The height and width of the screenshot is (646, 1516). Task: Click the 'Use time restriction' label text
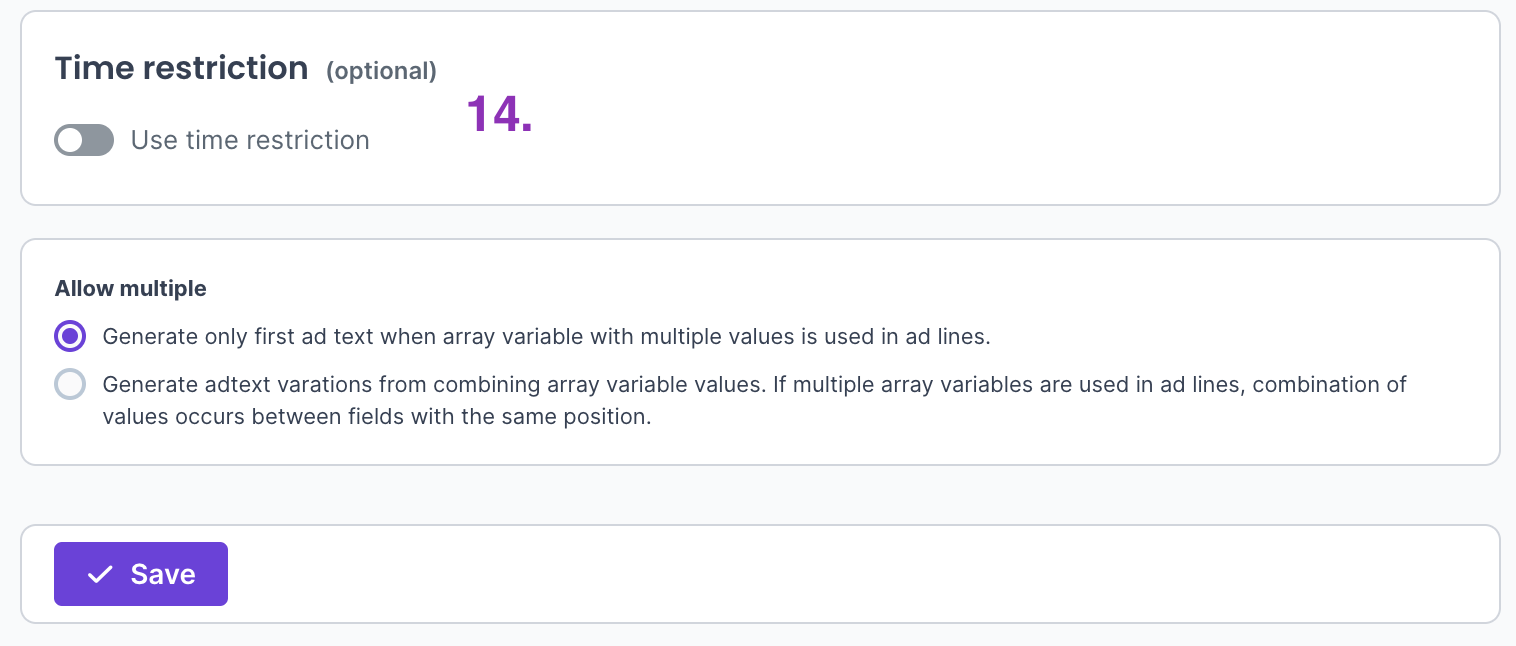(x=250, y=141)
